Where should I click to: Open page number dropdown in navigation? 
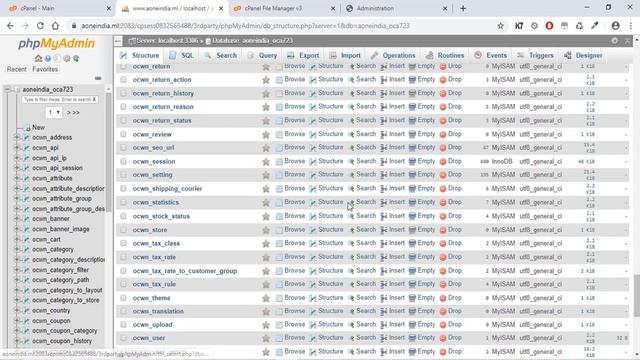(54, 112)
